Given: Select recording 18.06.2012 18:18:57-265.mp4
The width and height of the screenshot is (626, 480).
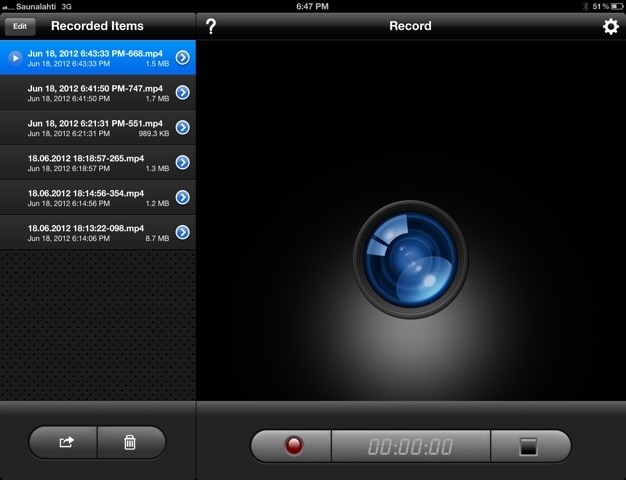Looking at the screenshot, I should pos(98,163).
